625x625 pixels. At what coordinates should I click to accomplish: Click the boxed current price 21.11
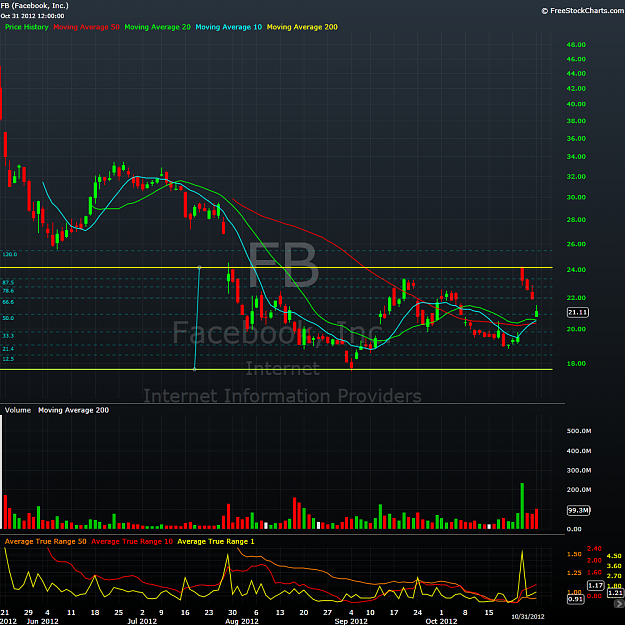(578, 312)
